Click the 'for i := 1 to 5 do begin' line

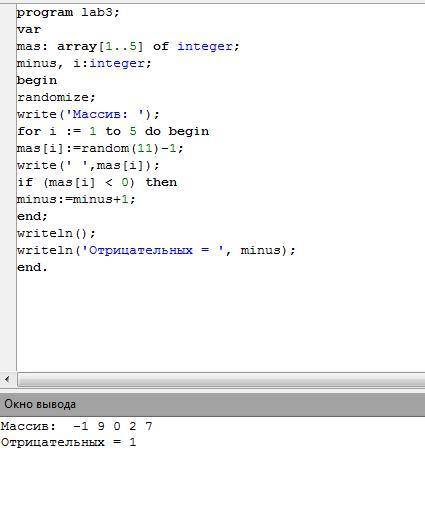point(113,131)
